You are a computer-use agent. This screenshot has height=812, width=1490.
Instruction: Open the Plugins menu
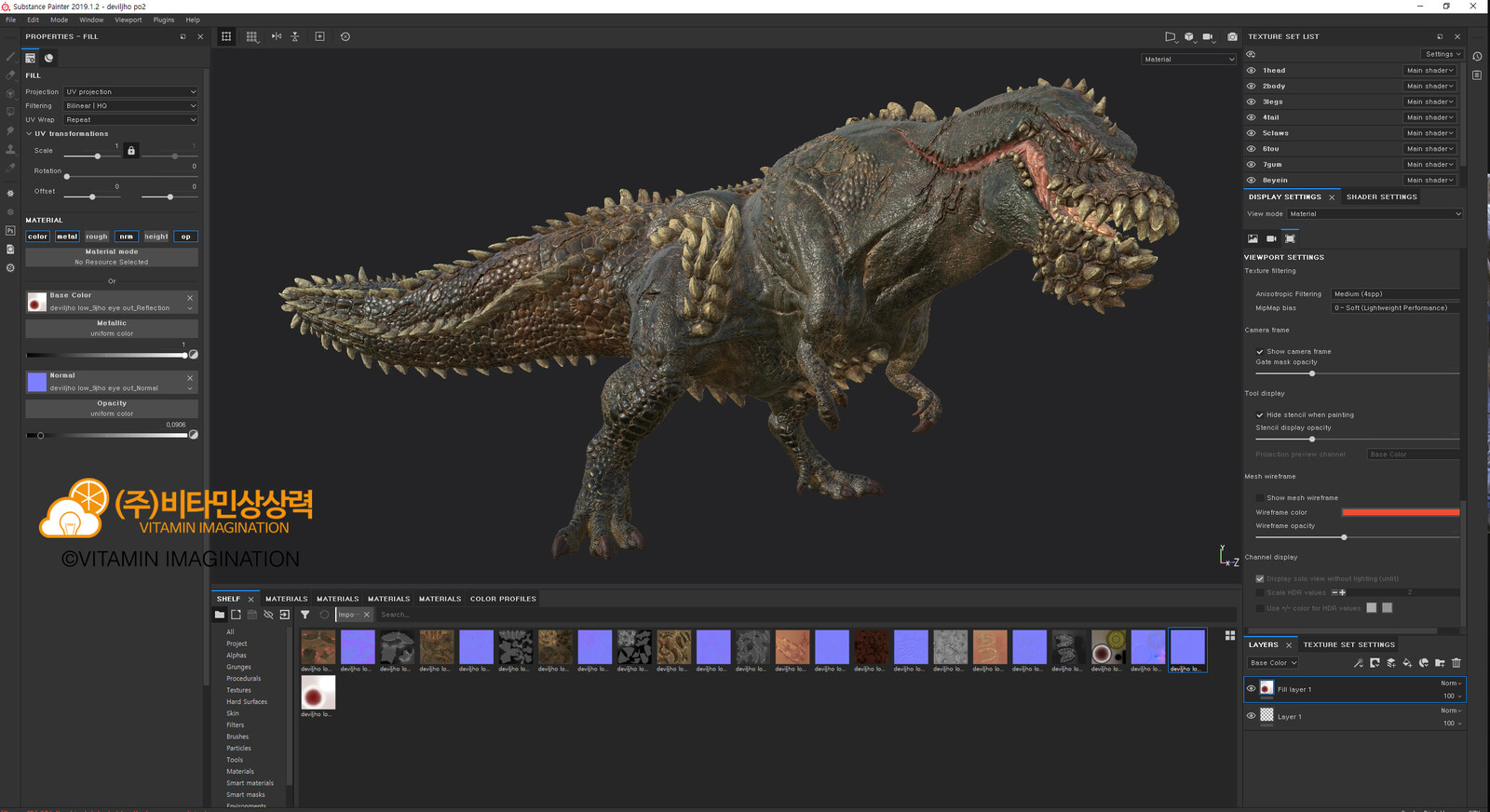(163, 20)
